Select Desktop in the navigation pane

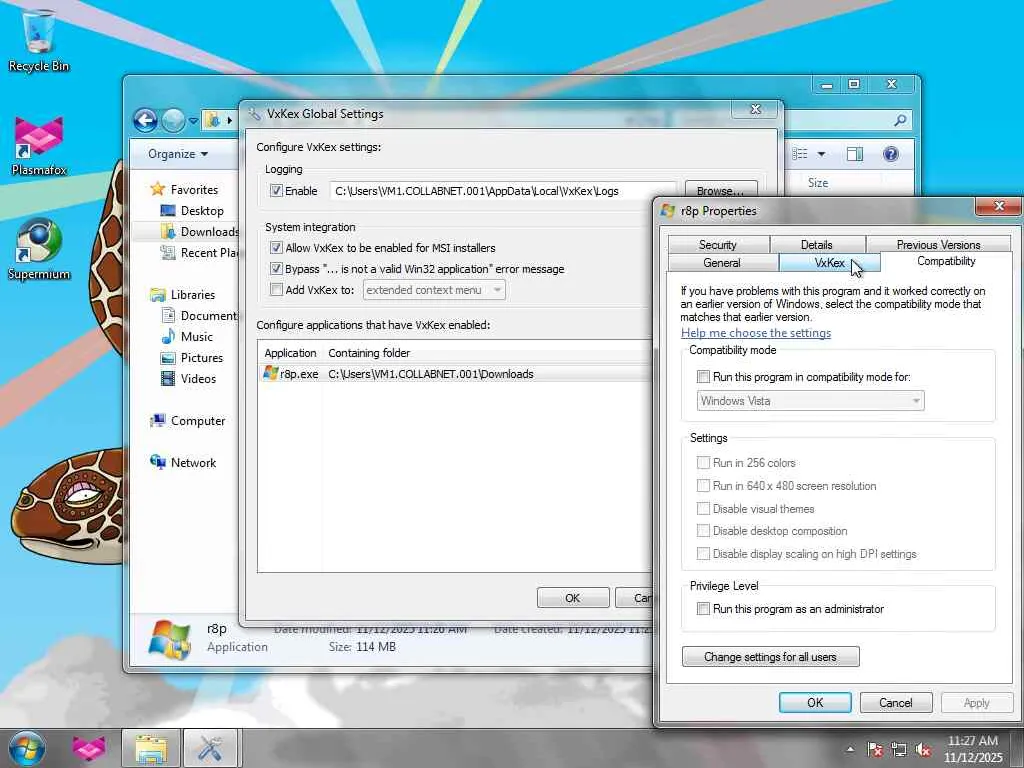[202, 211]
